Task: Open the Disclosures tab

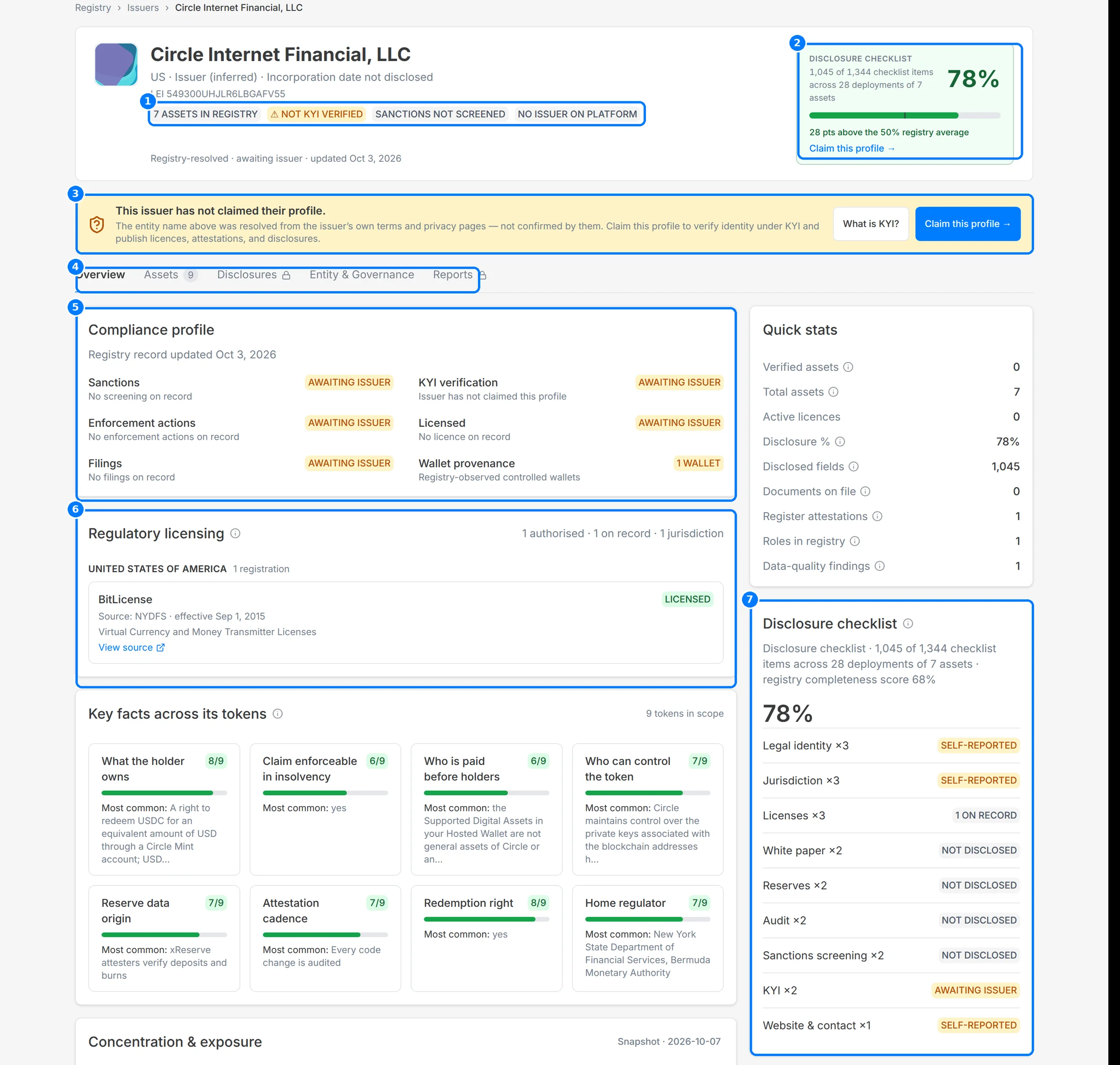Action: click(254, 275)
